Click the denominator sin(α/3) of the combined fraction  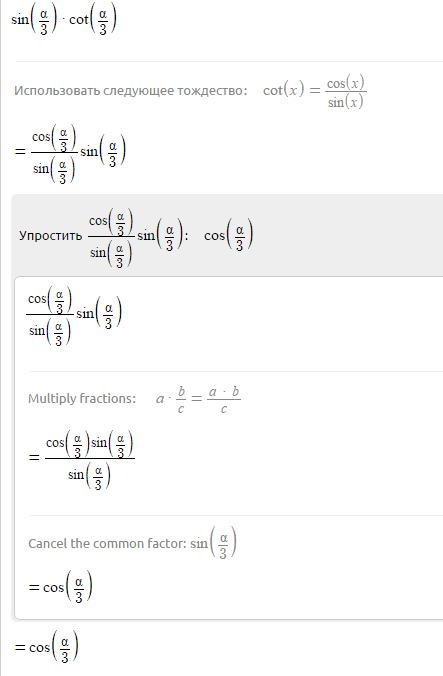[89, 475]
